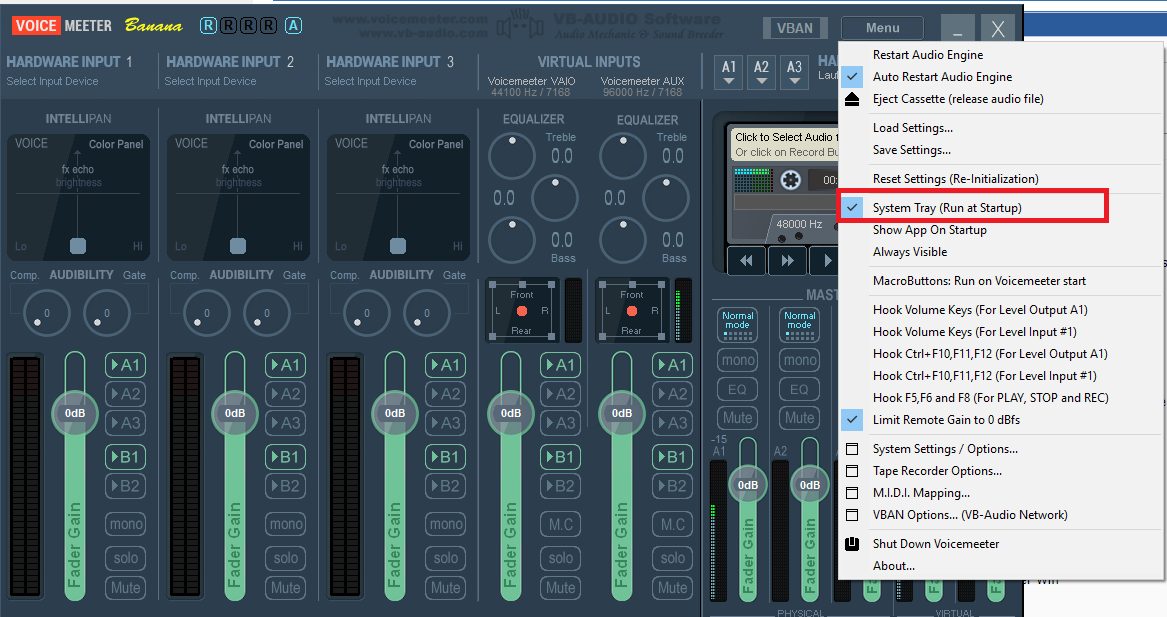Toggle mono on Hardware Input 3
Viewport: 1167px width, 617px height.
click(x=446, y=524)
